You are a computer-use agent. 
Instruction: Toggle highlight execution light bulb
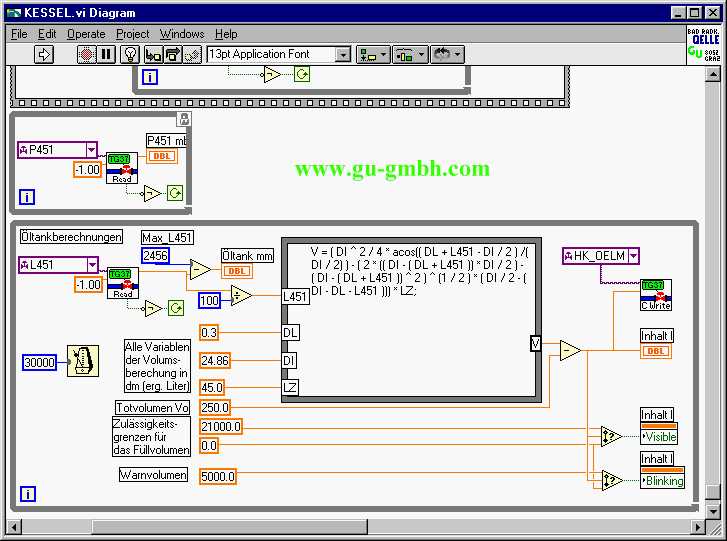(x=130, y=55)
